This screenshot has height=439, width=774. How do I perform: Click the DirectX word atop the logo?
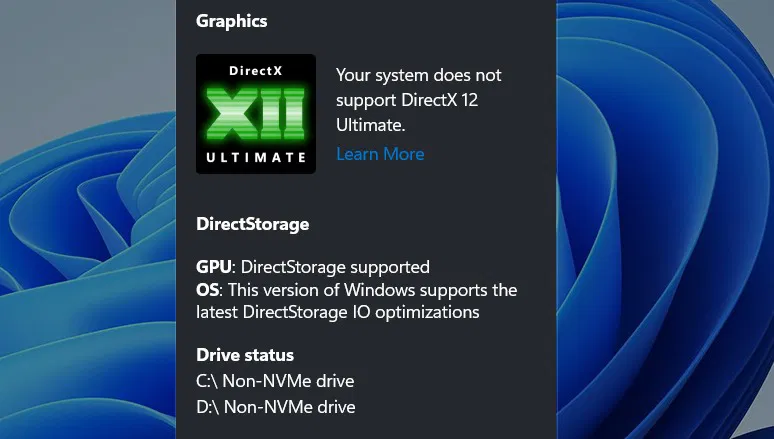click(x=256, y=71)
